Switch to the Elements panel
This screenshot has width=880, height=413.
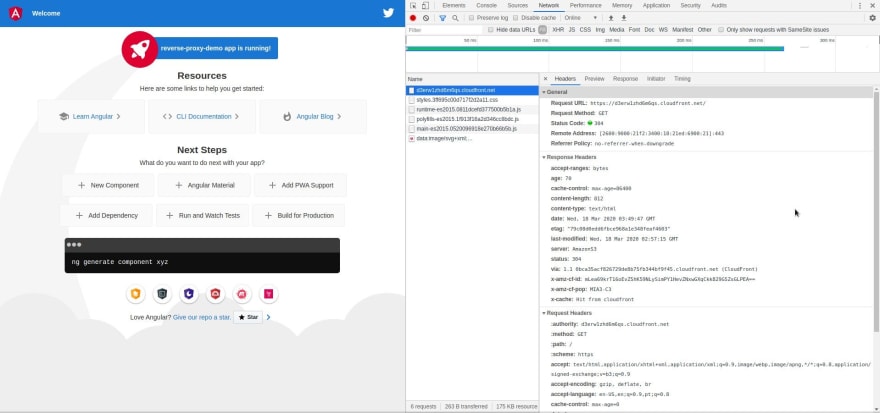coord(453,6)
